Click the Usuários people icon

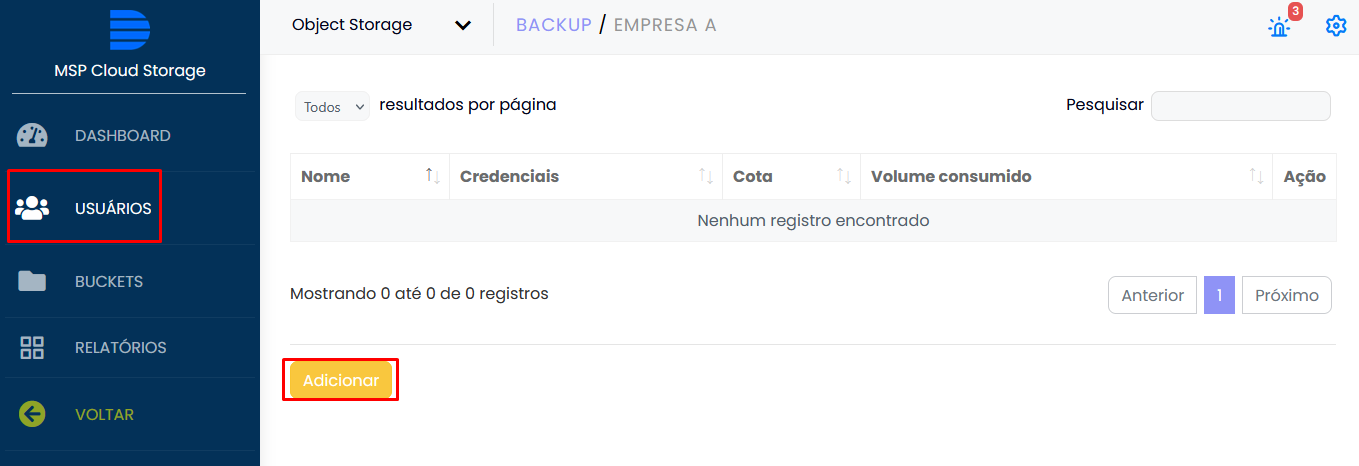point(32,208)
